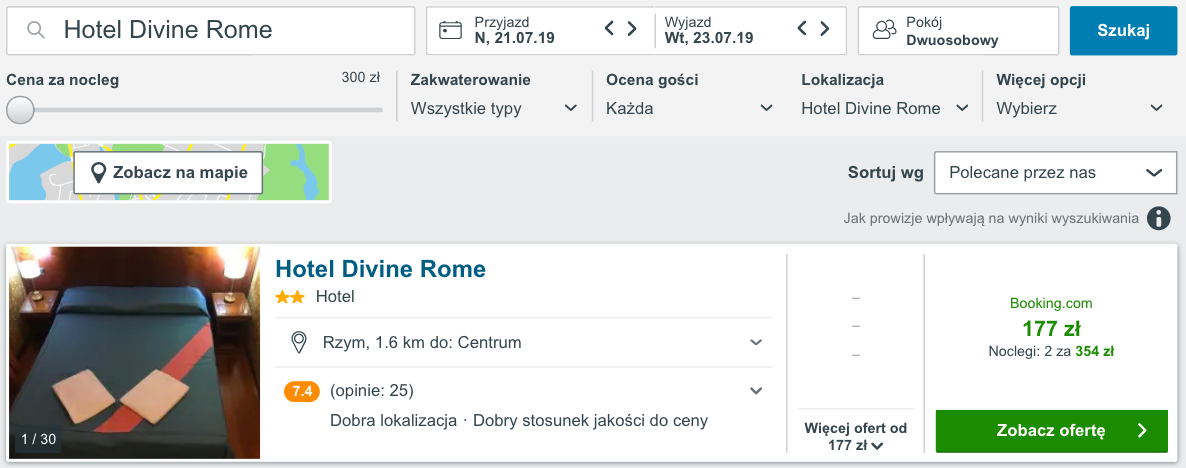1186x468 pixels.
Task: Click the commission info icon
Action: pos(1158,219)
